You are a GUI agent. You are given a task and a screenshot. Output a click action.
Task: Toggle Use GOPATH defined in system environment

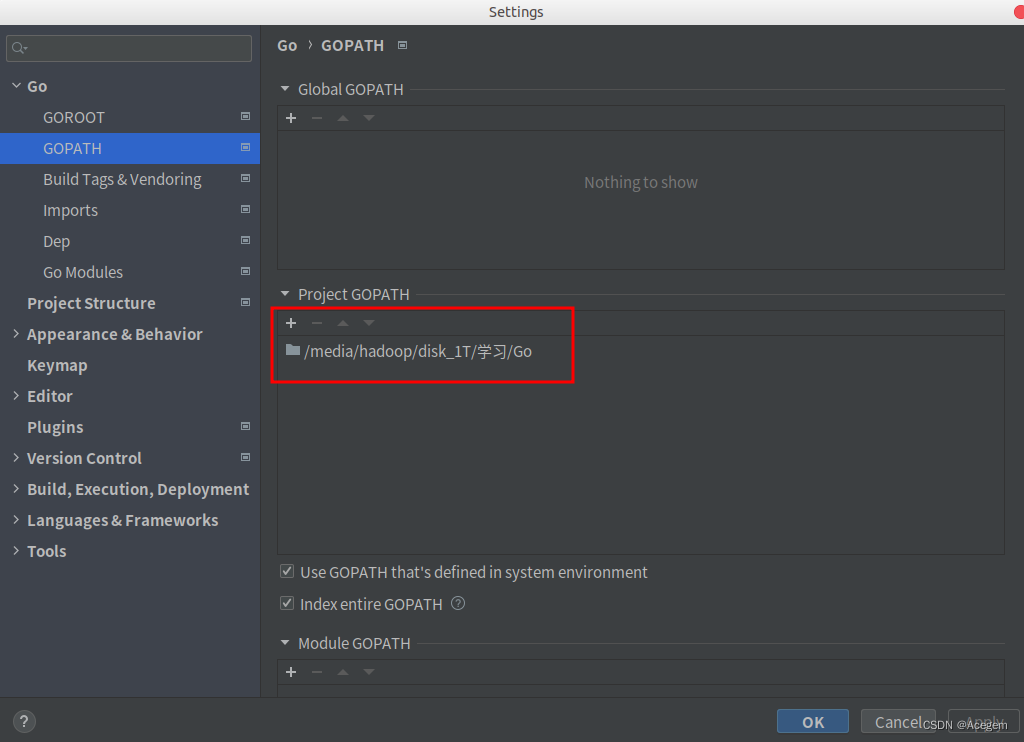tap(287, 572)
